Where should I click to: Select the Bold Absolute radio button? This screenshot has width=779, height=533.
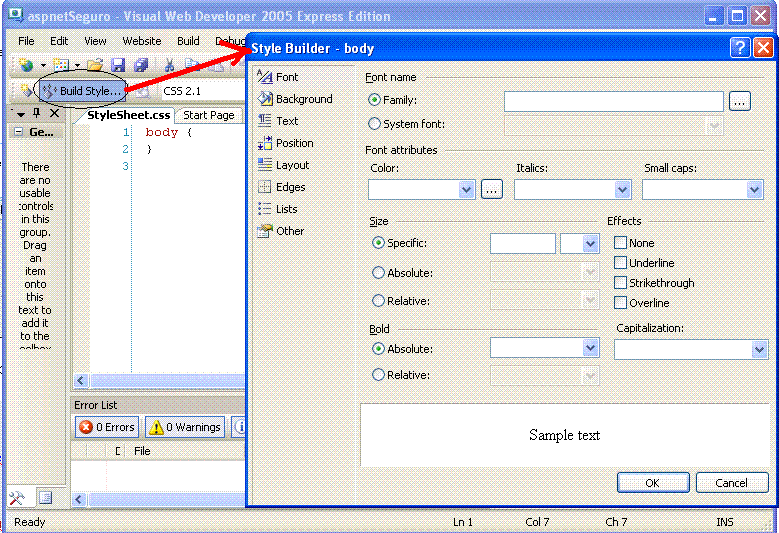point(378,349)
